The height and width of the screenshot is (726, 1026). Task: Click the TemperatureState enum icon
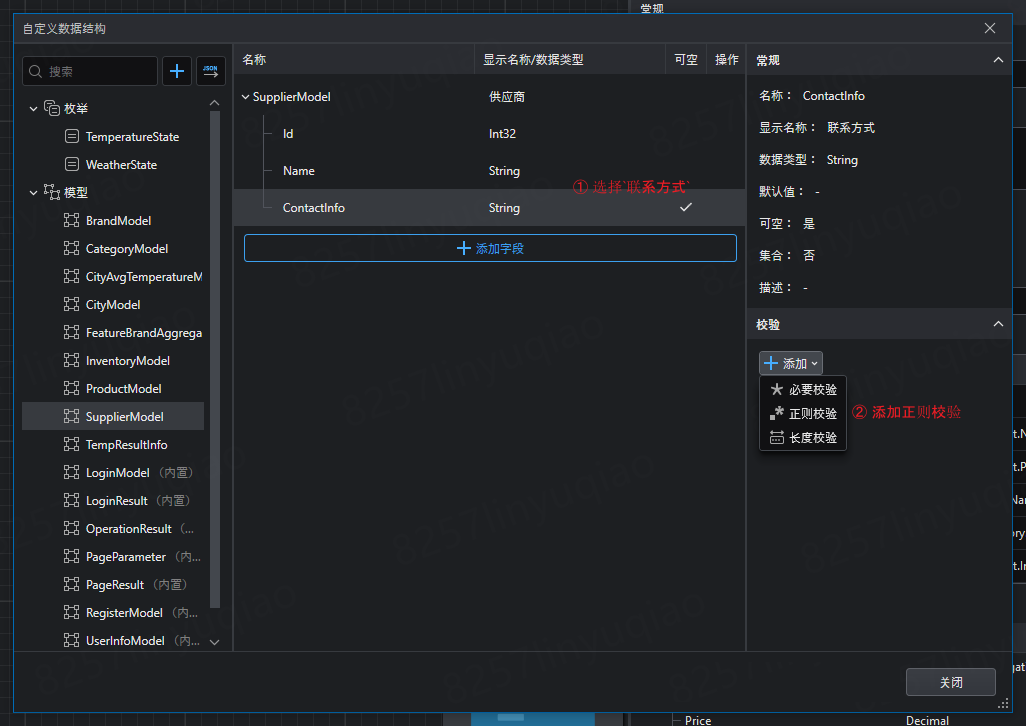pyautogui.click(x=71, y=137)
